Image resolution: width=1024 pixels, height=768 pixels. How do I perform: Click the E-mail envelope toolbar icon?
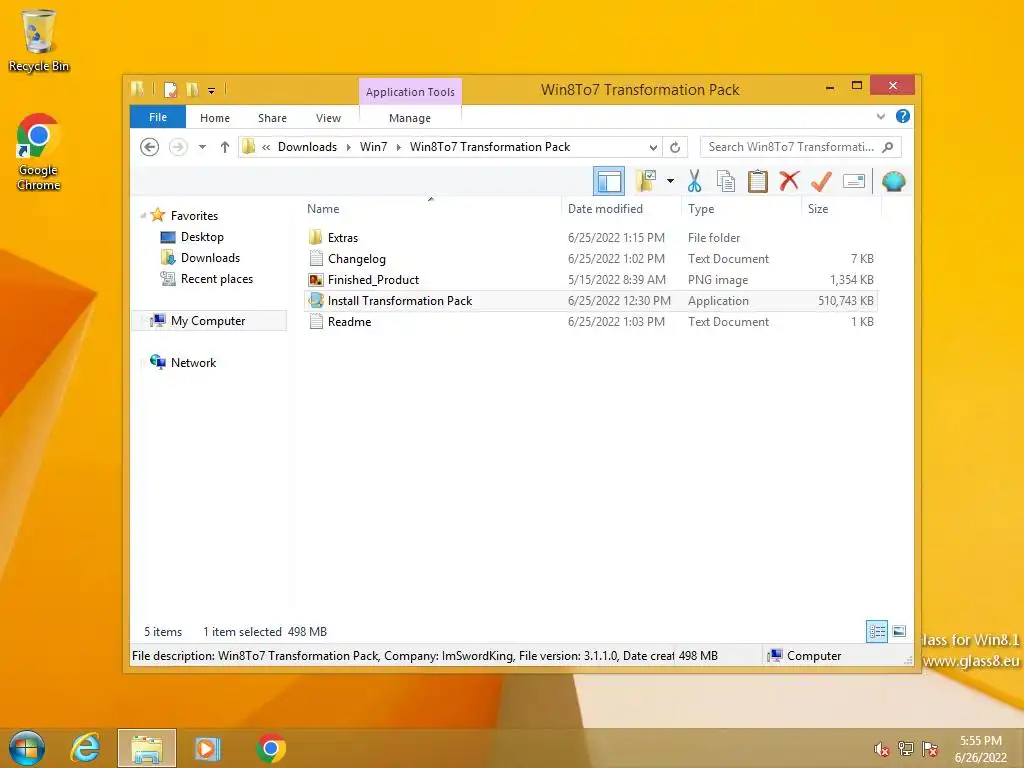coord(854,181)
